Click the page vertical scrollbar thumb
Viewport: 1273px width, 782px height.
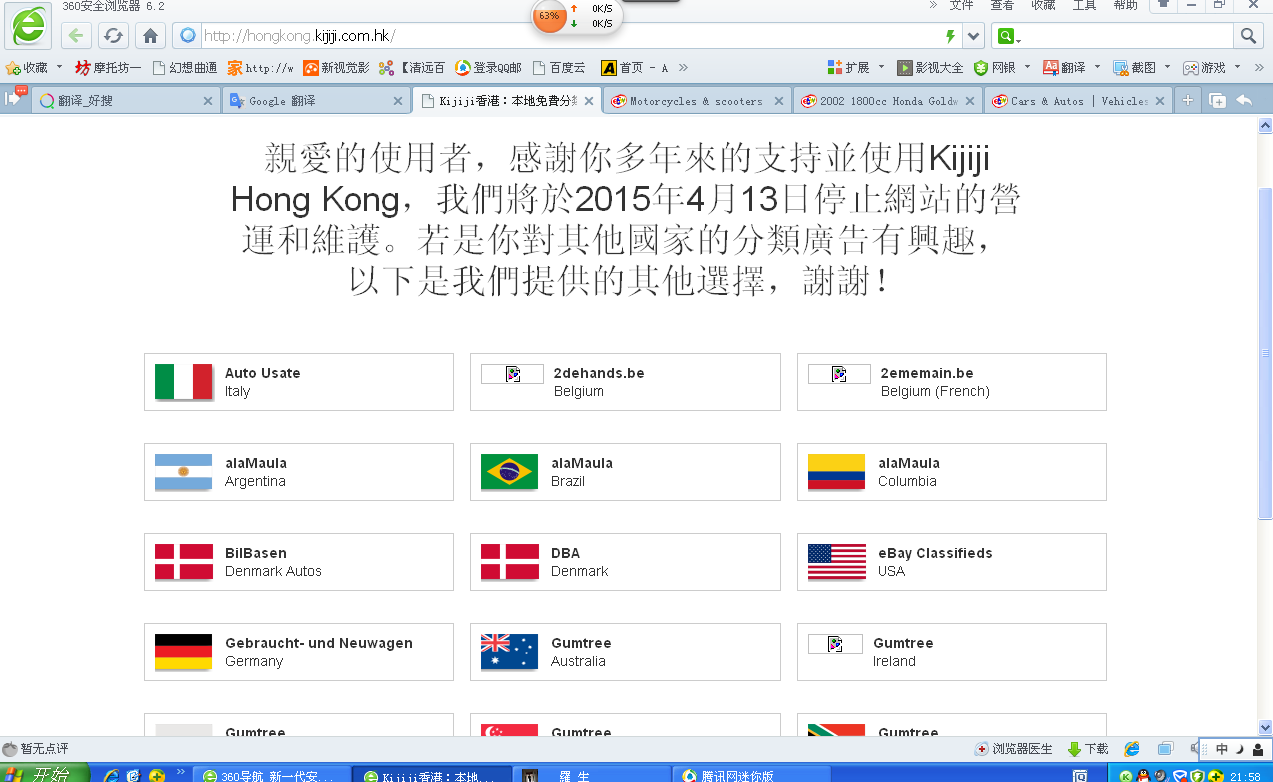(x=1265, y=352)
